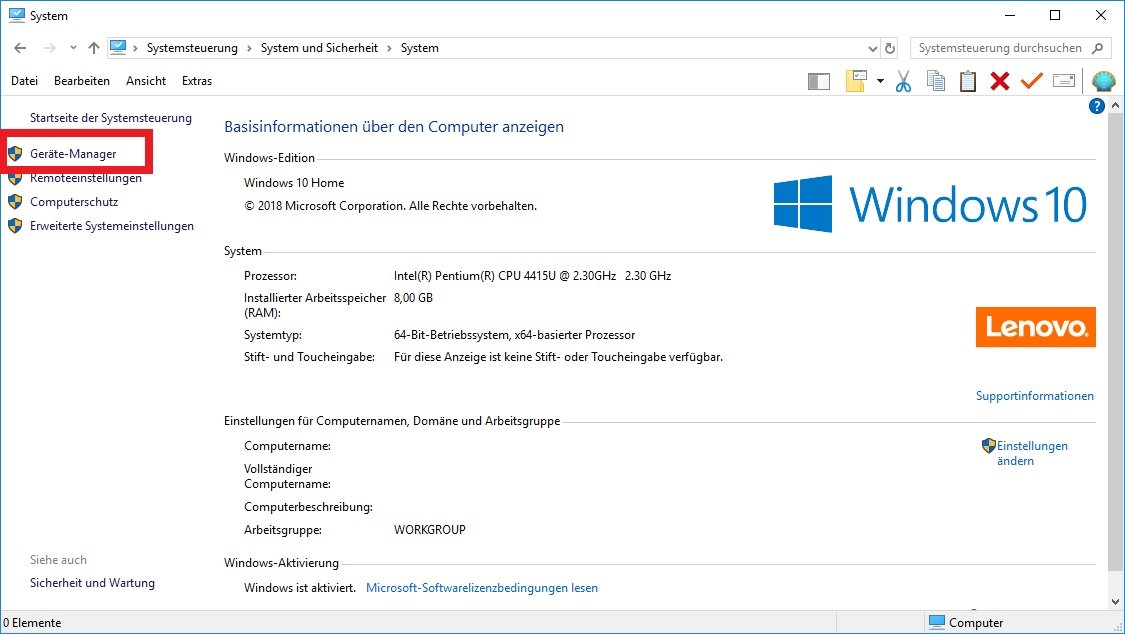Click the Windows 10 Home edition text
The image size is (1125, 634).
(293, 183)
